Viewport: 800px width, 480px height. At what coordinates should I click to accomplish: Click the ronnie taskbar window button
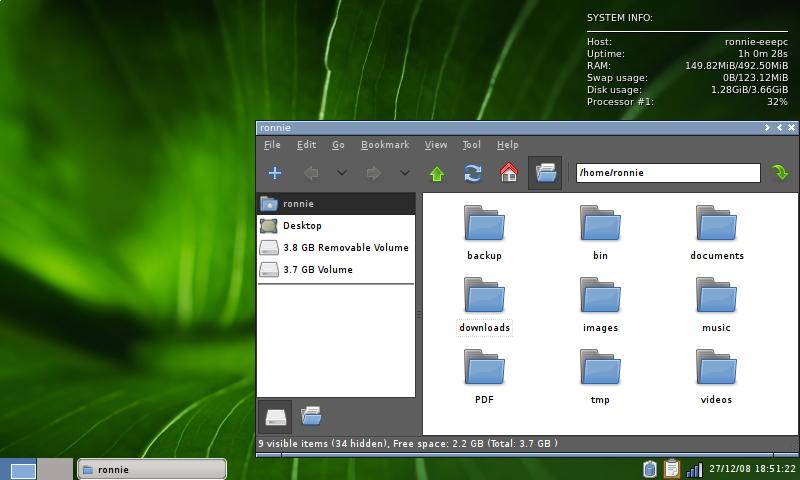click(152, 469)
